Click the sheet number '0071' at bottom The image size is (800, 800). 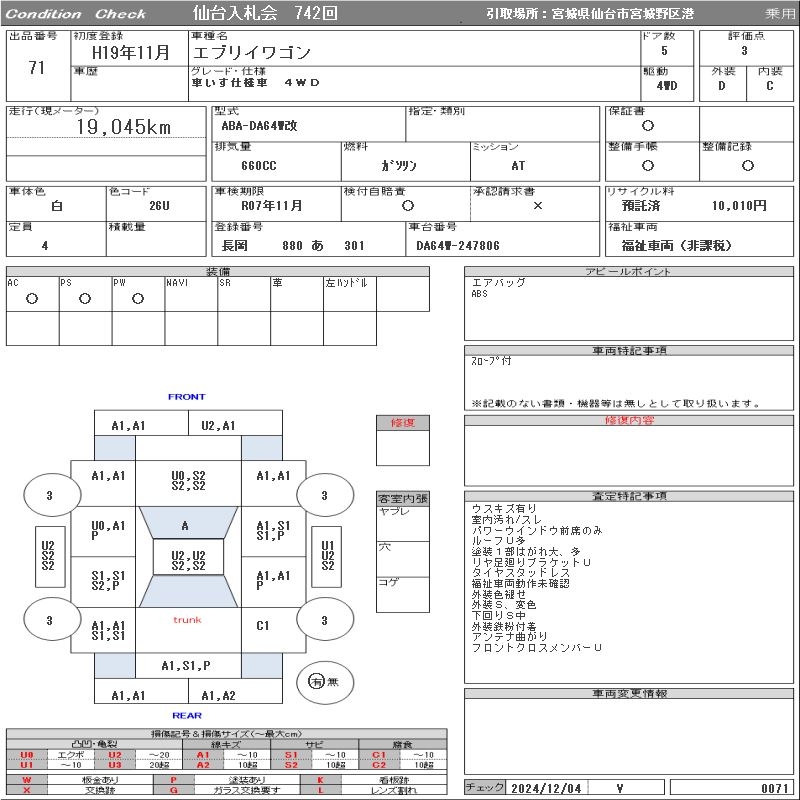775,788
